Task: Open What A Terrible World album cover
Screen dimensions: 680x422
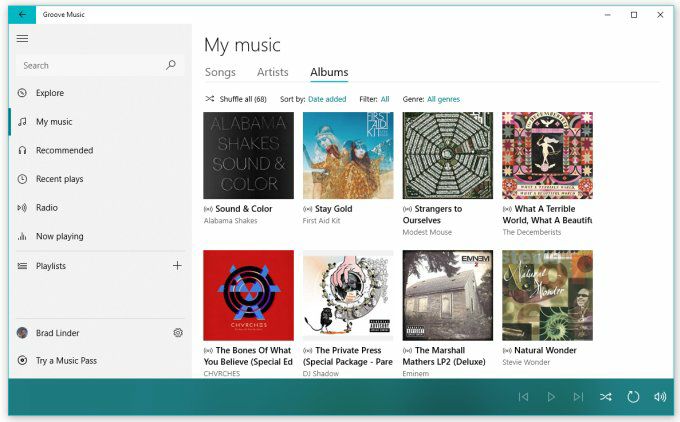Action: [x=547, y=155]
